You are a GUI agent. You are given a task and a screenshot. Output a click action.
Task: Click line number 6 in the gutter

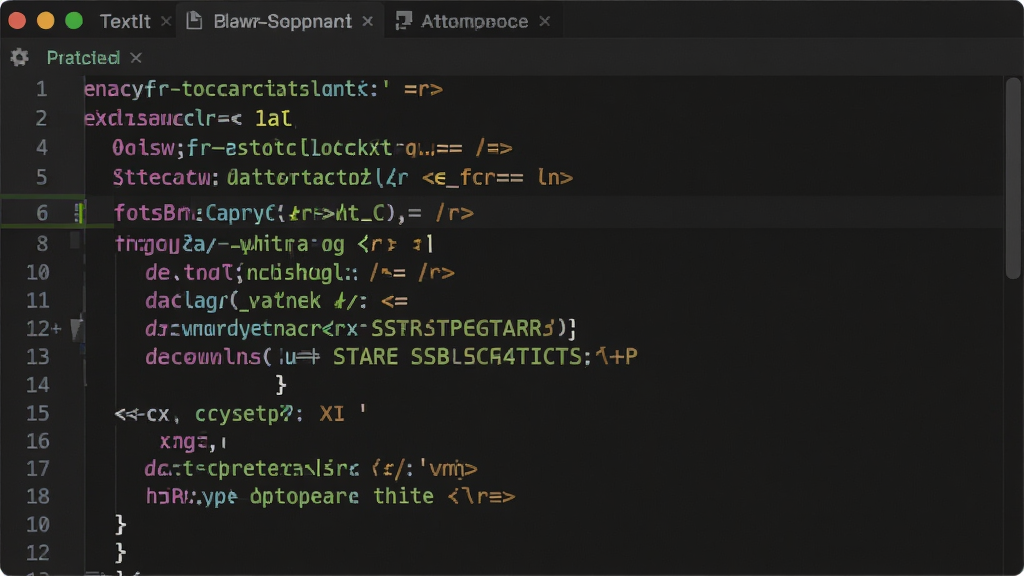pyautogui.click(x=42, y=213)
